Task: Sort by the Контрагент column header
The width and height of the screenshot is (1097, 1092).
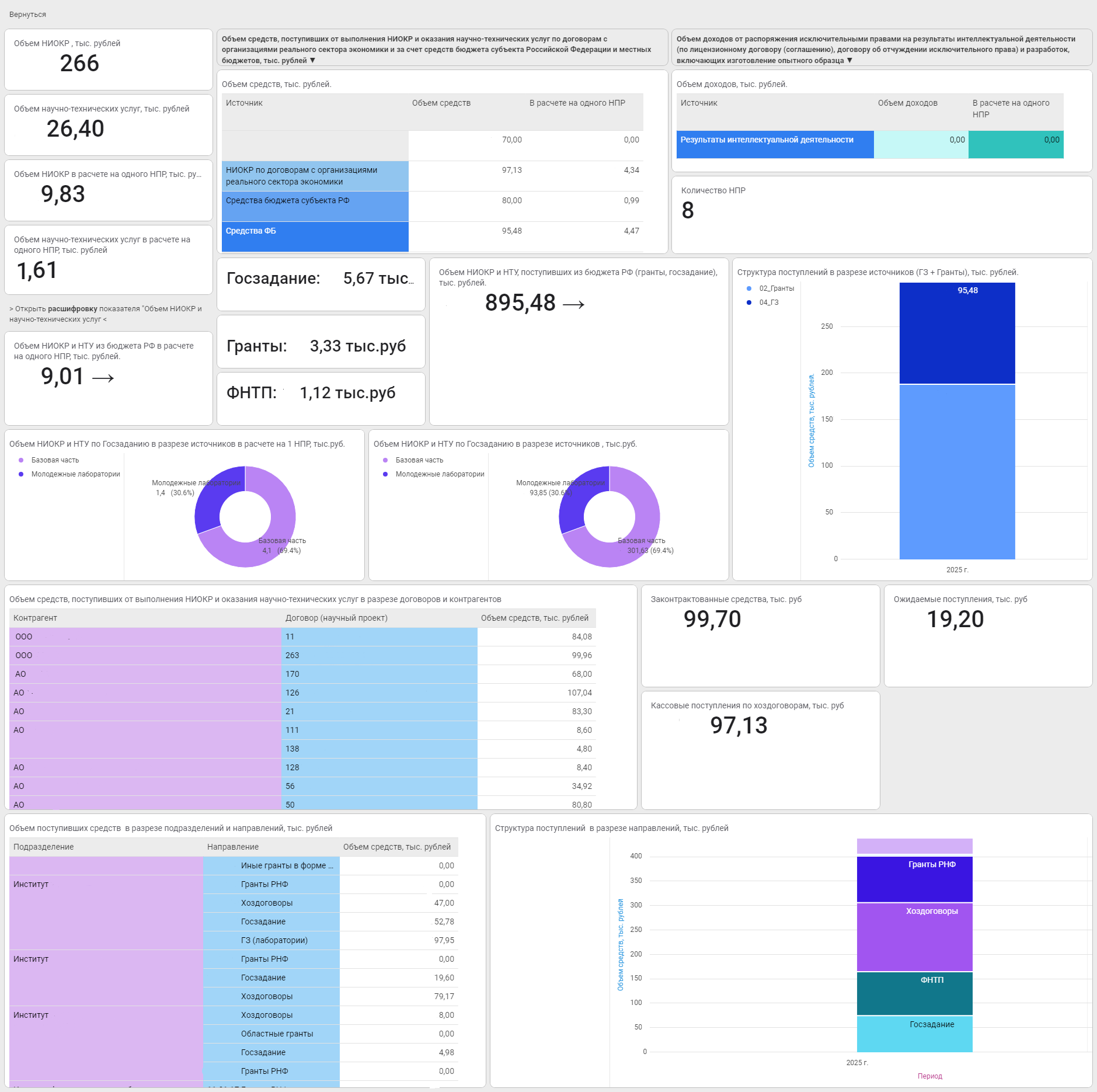Action: tap(35, 618)
